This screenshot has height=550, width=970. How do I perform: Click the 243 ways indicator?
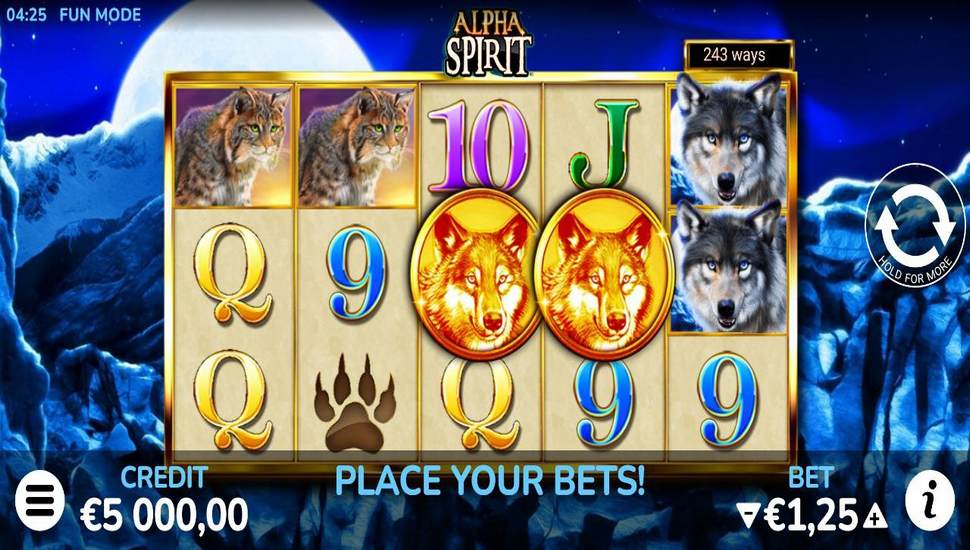click(738, 56)
